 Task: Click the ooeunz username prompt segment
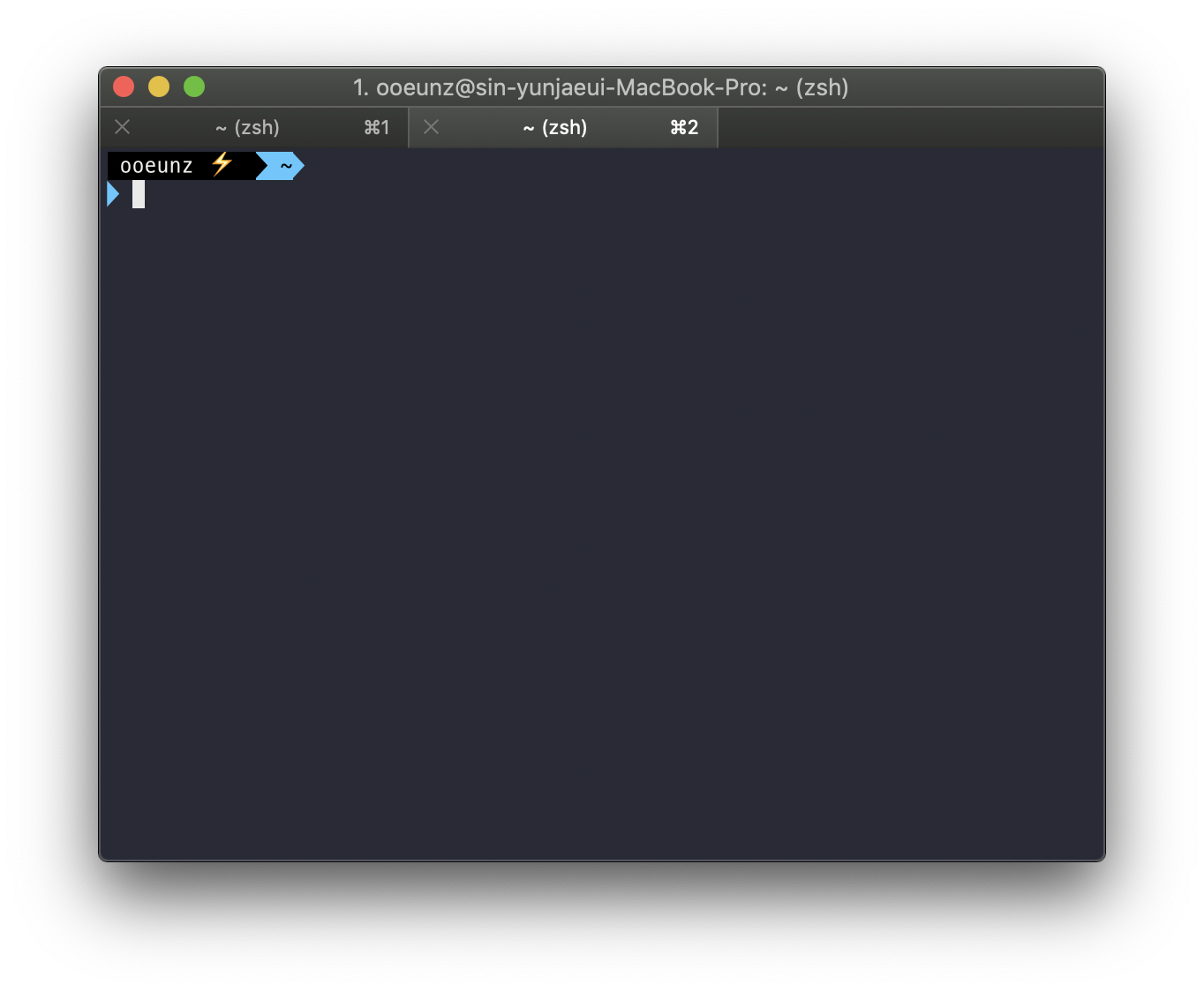(x=156, y=166)
